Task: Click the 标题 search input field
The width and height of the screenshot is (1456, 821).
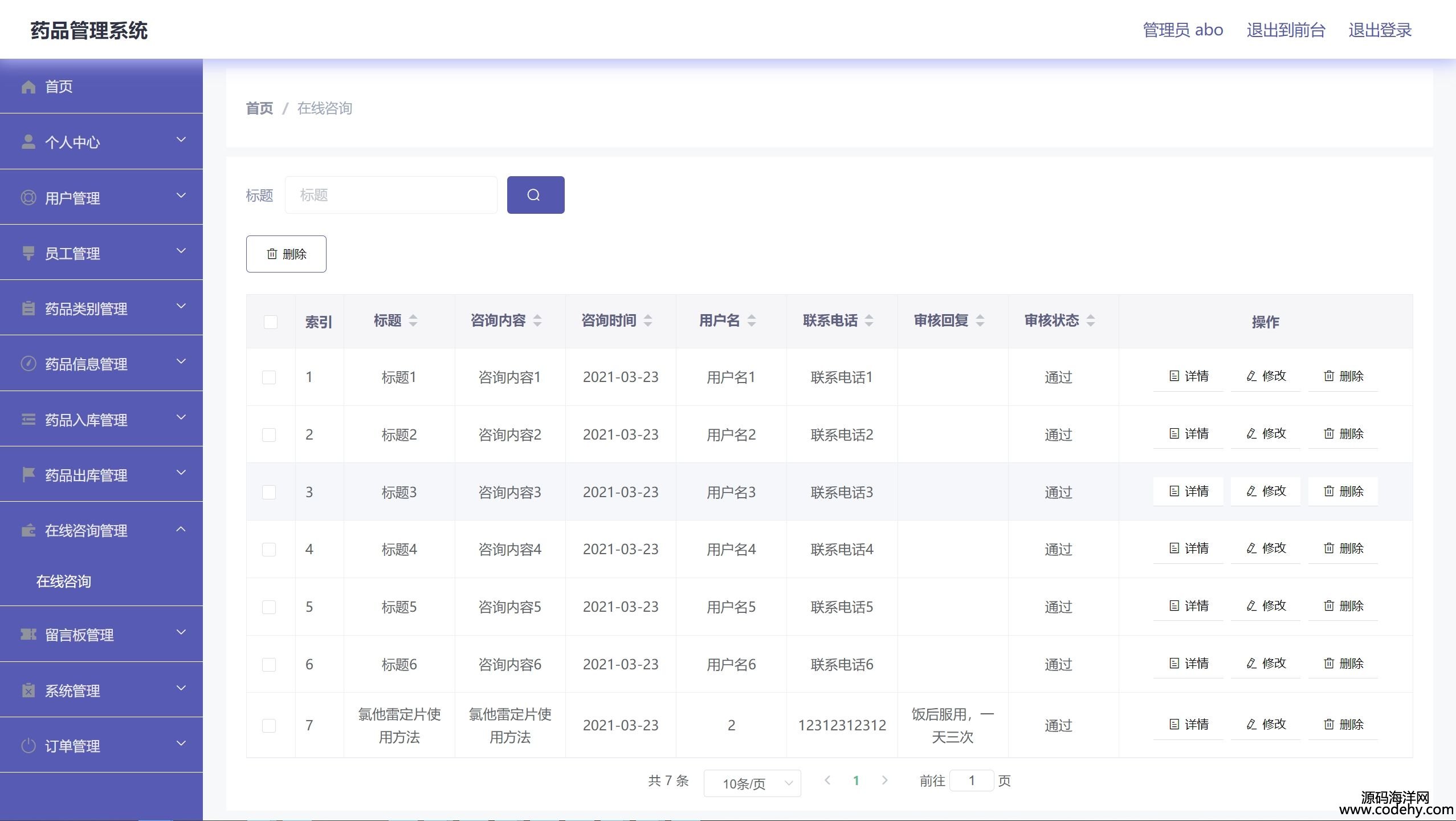Action: point(391,195)
